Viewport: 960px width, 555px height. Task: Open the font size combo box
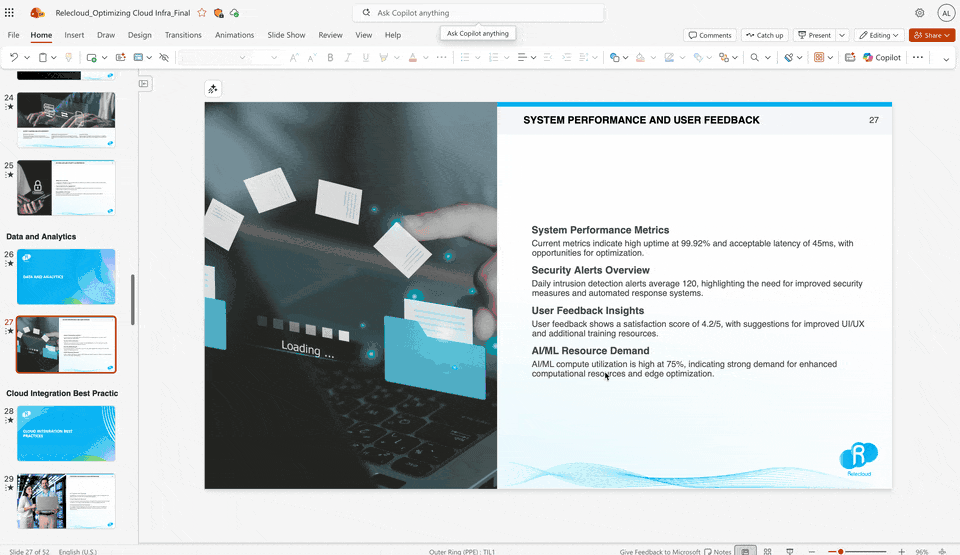[265, 58]
